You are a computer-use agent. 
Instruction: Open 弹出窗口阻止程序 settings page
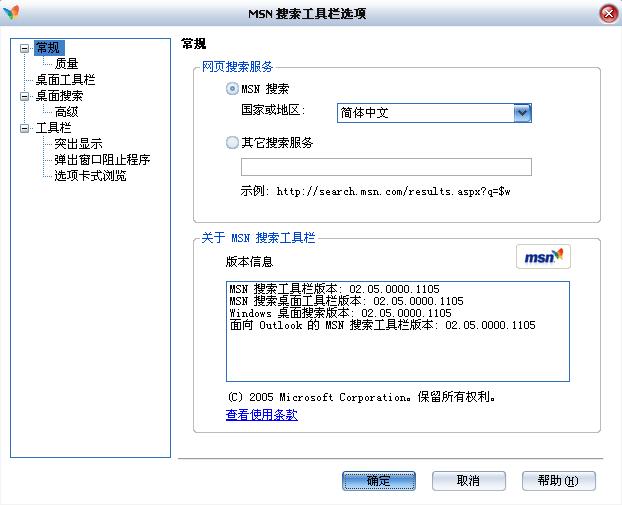coord(102,159)
